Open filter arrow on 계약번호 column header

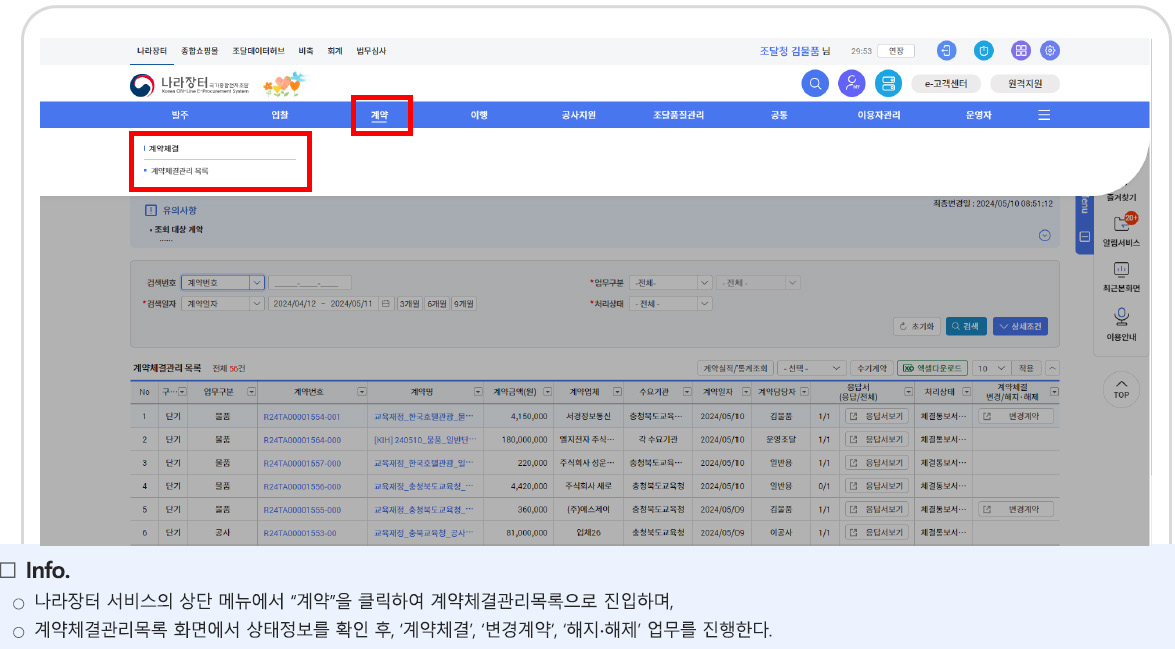[362, 392]
